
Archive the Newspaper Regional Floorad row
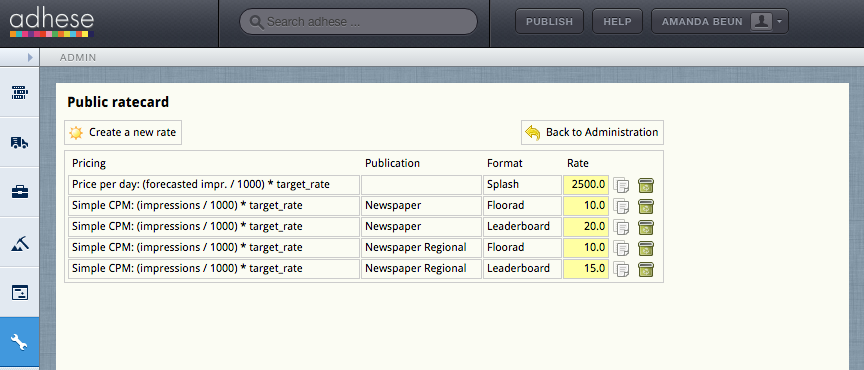[646, 248]
